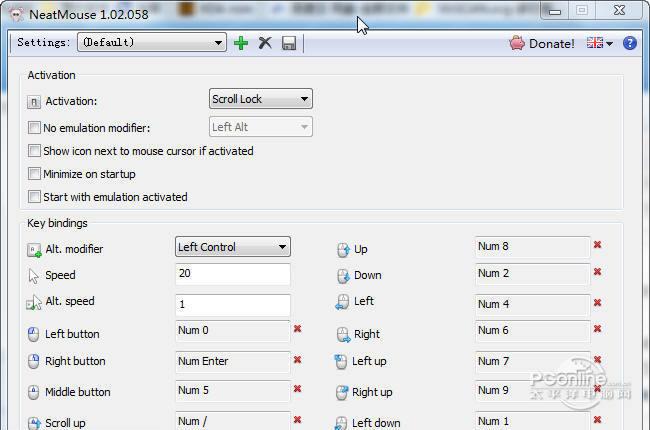Click the Right binding field Num 6
This screenshot has width=650, height=430.
pyautogui.click(x=532, y=330)
